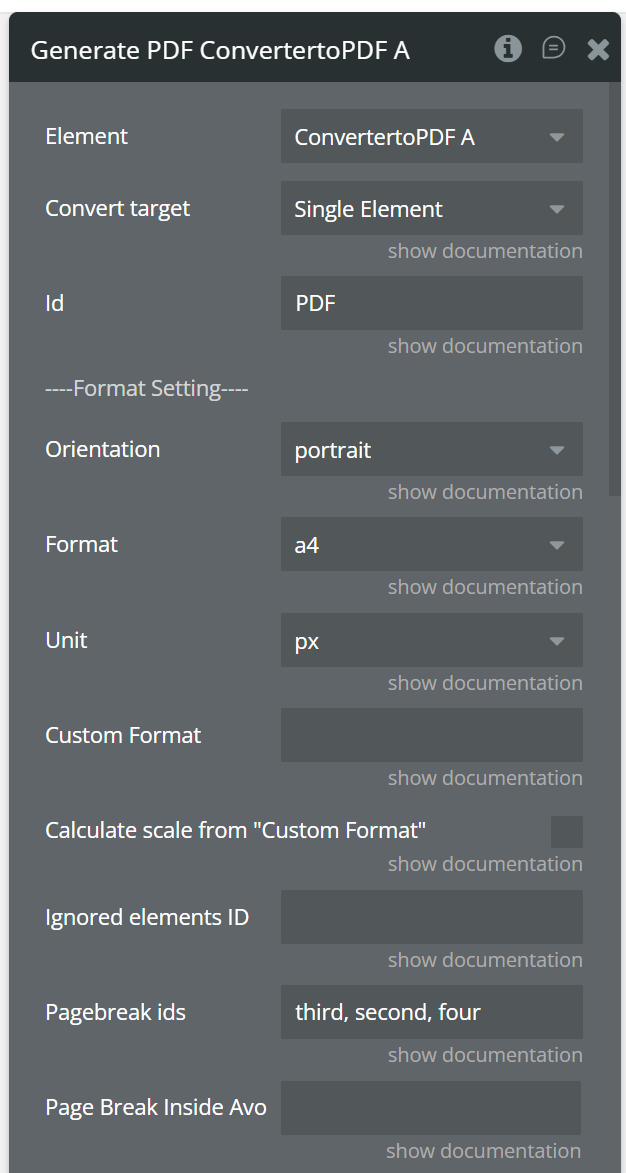Close the Generate PDF panel
Screen dimensions: 626x1173
coord(598,49)
